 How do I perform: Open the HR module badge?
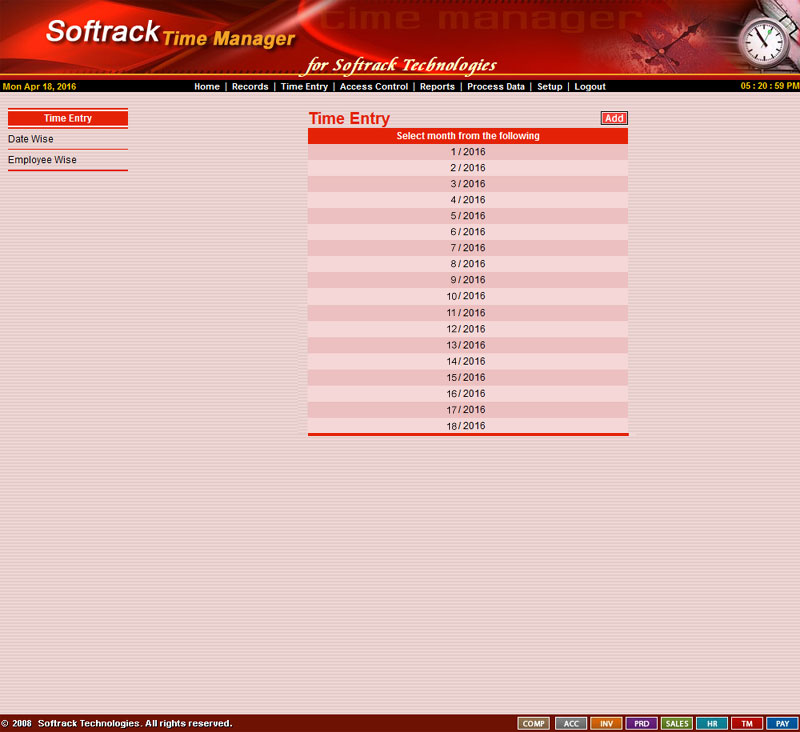(711, 723)
